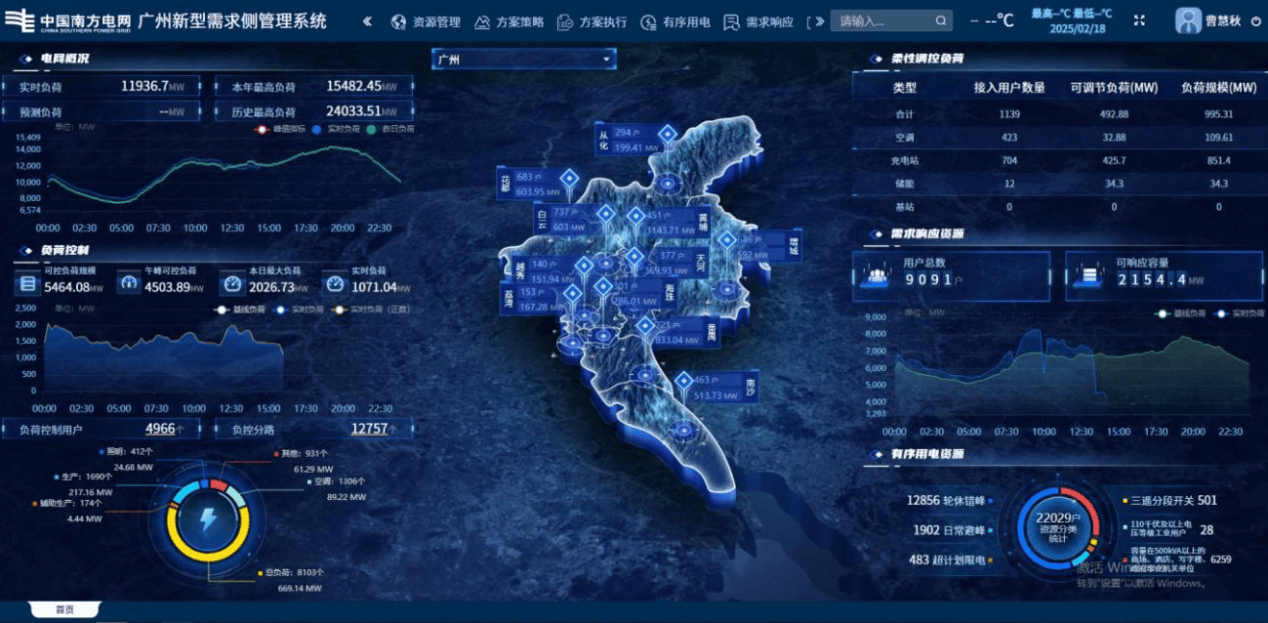The height and width of the screenshot is (623, 1268).
Task: Click the 需求响应 document icon
Action: click(732, 22)
